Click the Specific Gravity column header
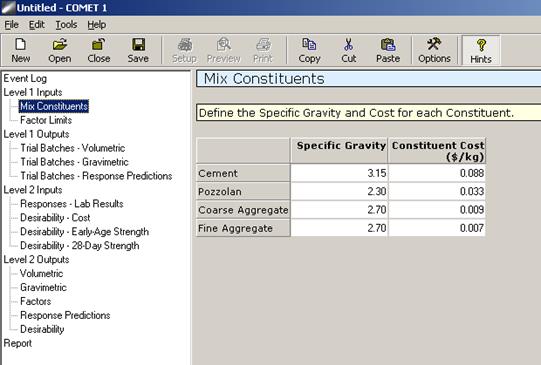The image size is (541, 365). pos(339,150)
